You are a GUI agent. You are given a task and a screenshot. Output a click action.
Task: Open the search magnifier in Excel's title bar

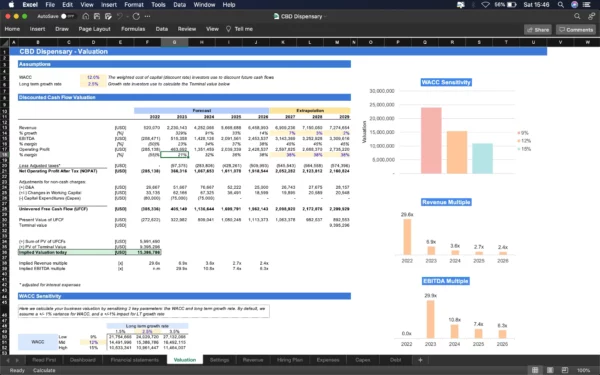[577, 16]
